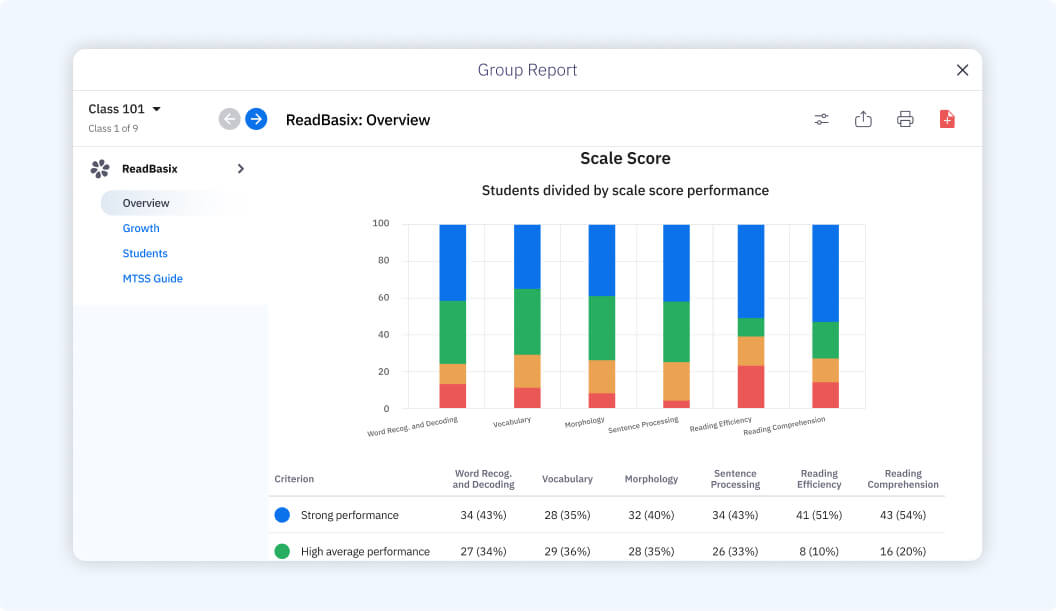Click the 'Sentence Processing' chart axis label
The image size is (1056, 611).
[x=643, y=425]
